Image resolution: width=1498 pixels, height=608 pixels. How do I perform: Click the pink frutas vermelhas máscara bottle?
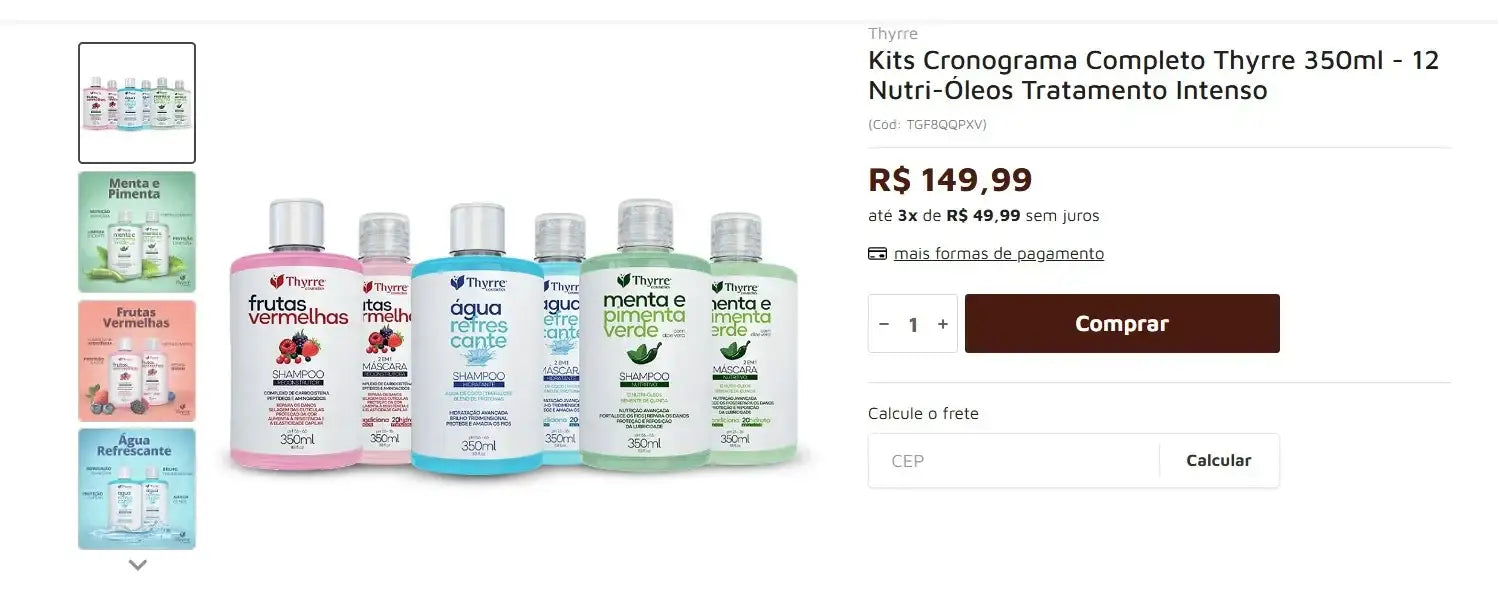[x=387, y=340]
